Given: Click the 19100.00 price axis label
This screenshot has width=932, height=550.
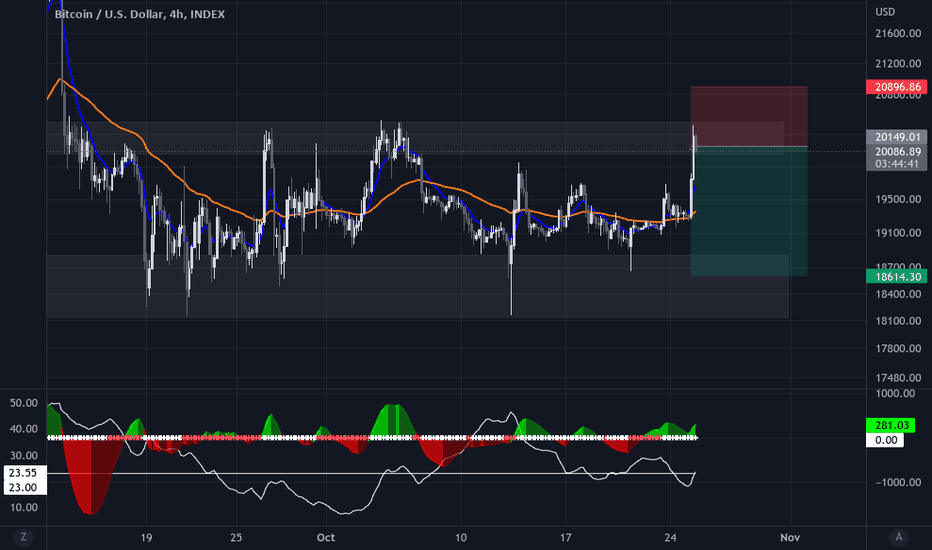Looking at the screenshot, I should coord(898,233).
